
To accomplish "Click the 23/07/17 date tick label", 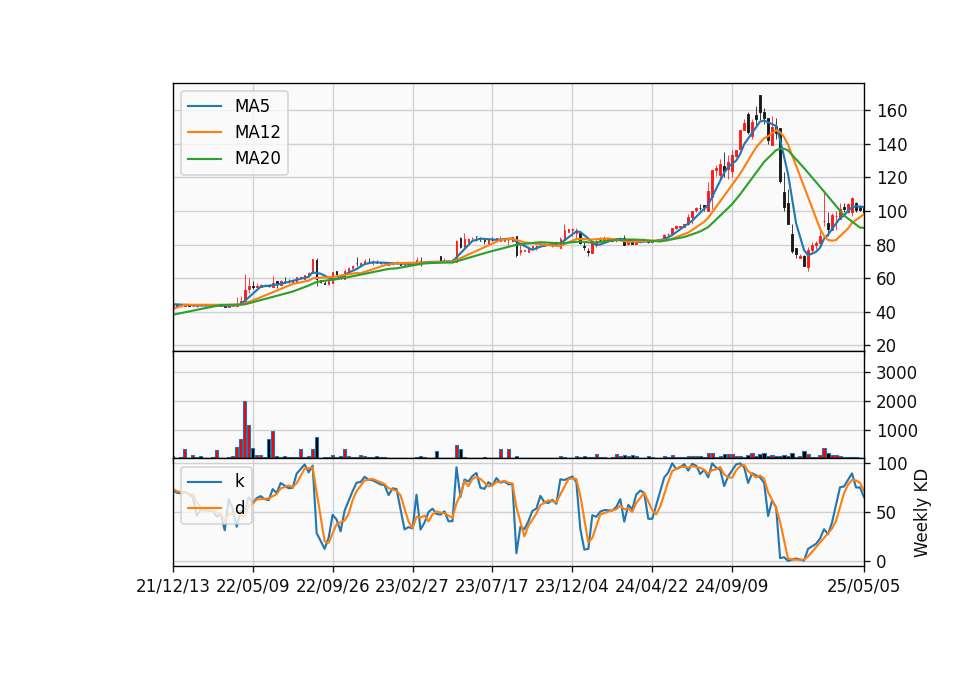I will point(492,587).
